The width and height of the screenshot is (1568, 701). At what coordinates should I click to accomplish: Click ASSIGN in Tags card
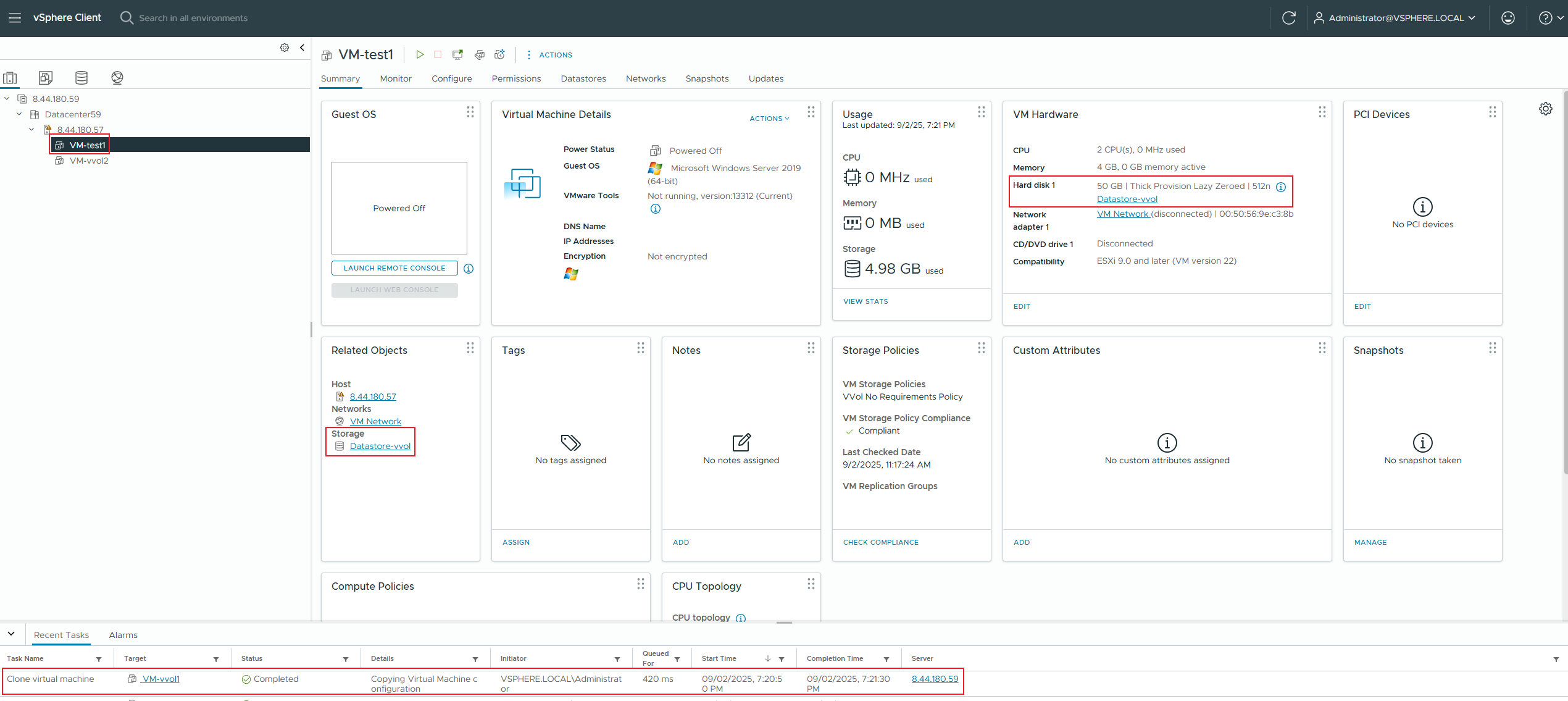pyautogui.click(x=516, y=543)
